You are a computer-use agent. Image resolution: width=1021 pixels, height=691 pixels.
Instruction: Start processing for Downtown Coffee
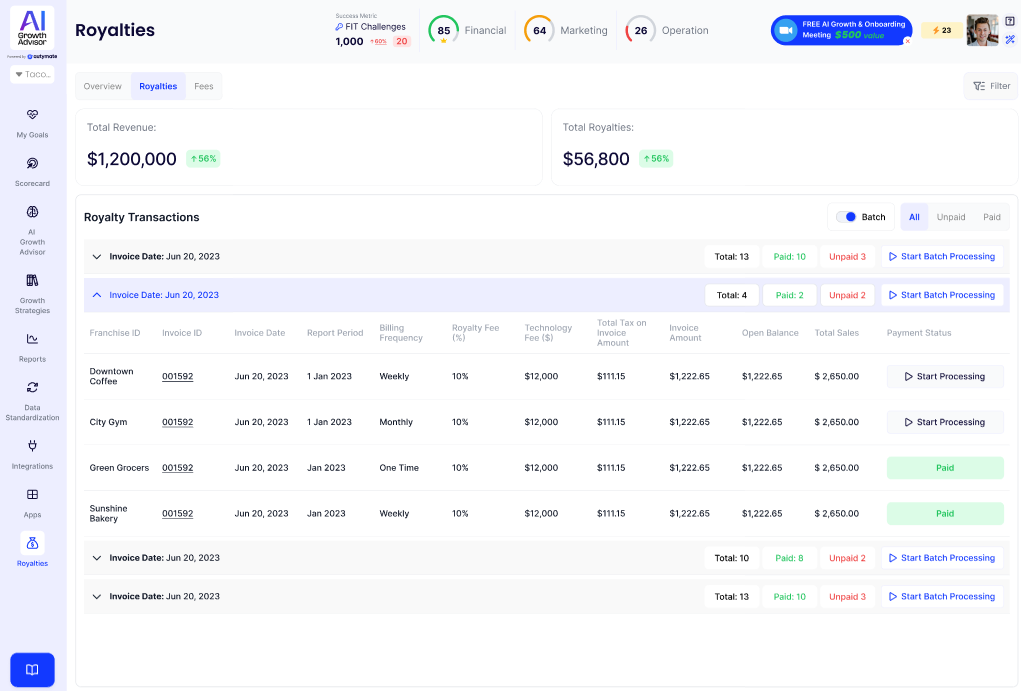tap(945, 377)
